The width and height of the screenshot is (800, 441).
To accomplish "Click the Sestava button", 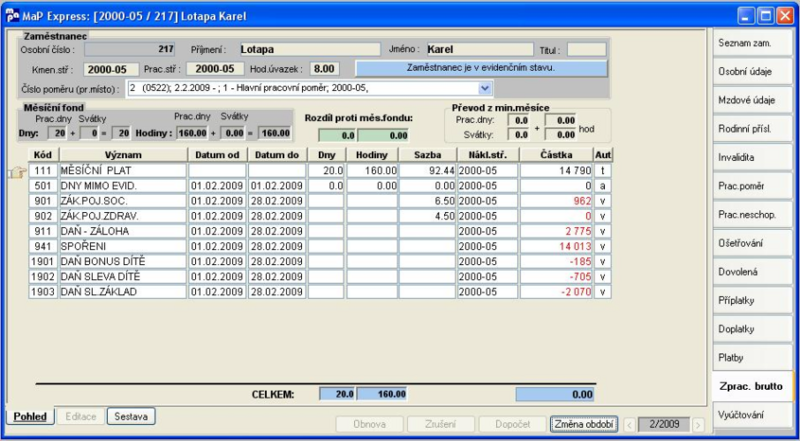I will [x=131, y=416].
